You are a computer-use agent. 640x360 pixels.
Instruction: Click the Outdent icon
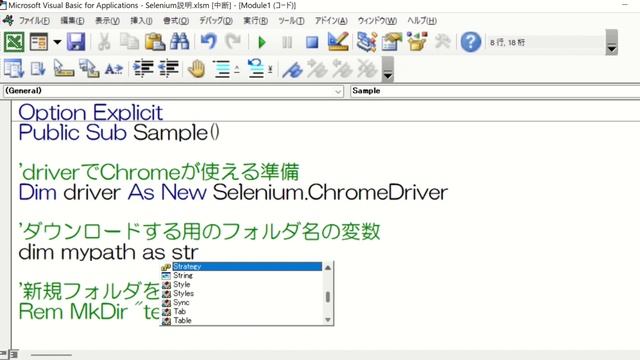coord(169,69)
